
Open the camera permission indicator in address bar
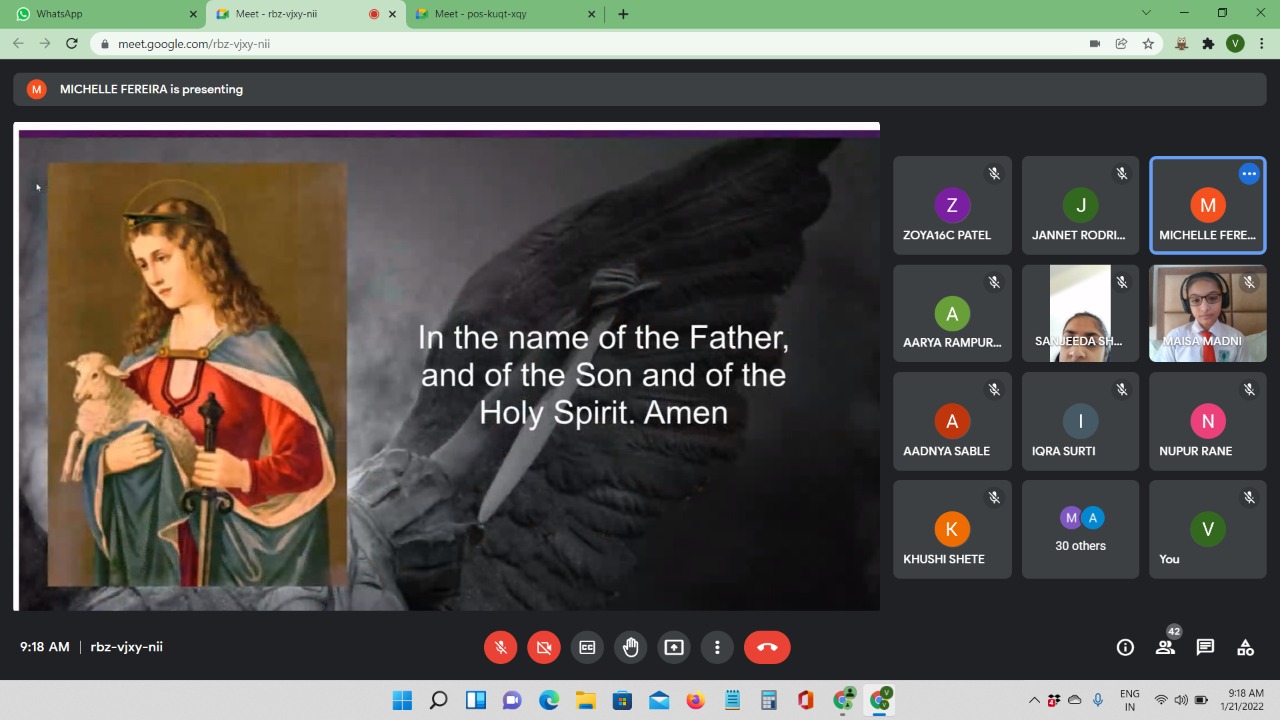pyautogui.click(x=1095, y=44)
